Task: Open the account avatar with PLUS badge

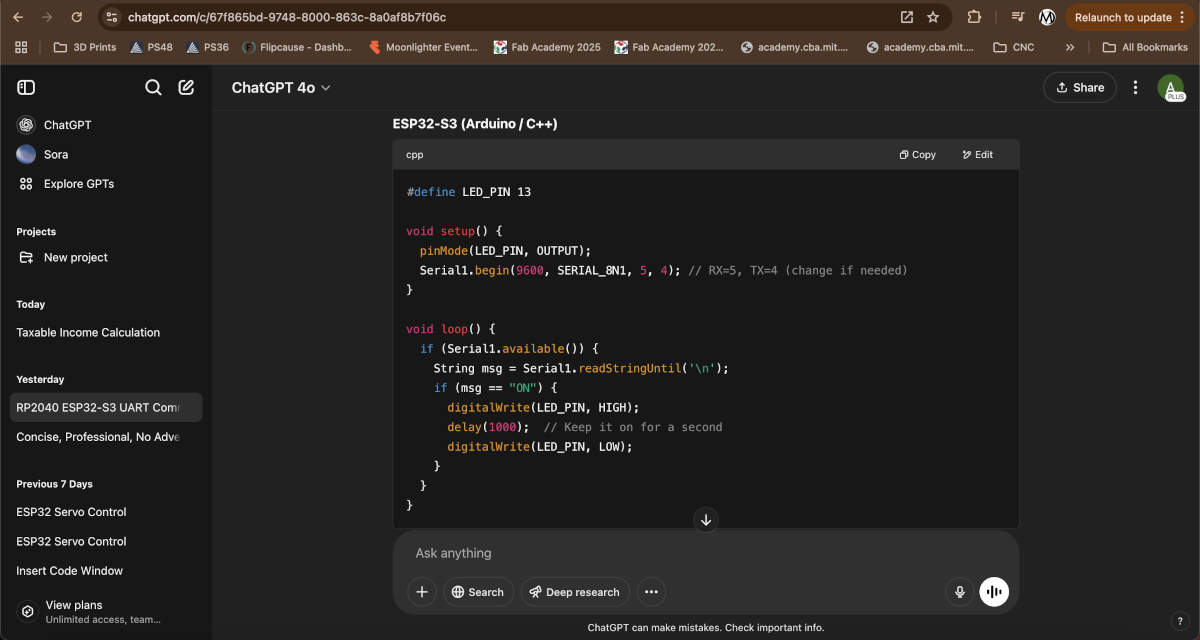Action: 1171,88
